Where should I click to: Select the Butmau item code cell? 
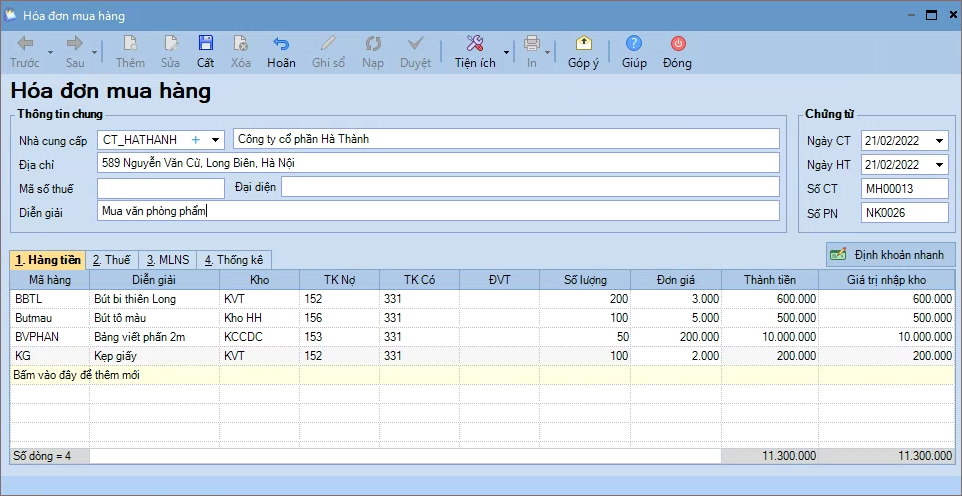point(50,318)
